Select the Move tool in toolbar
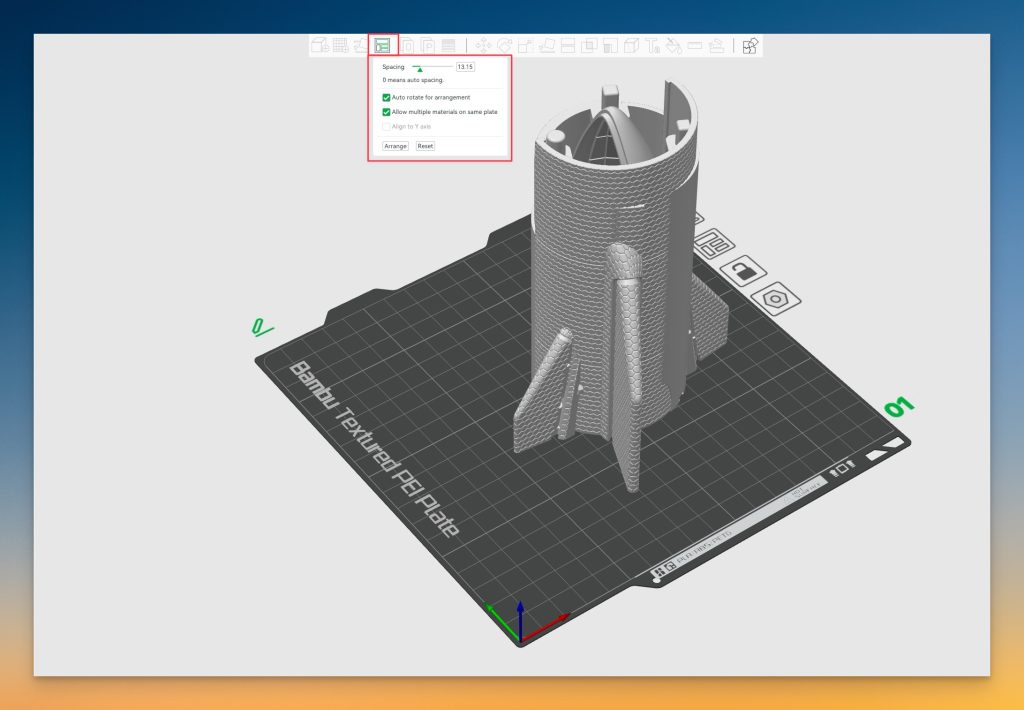 pos(484,46)
